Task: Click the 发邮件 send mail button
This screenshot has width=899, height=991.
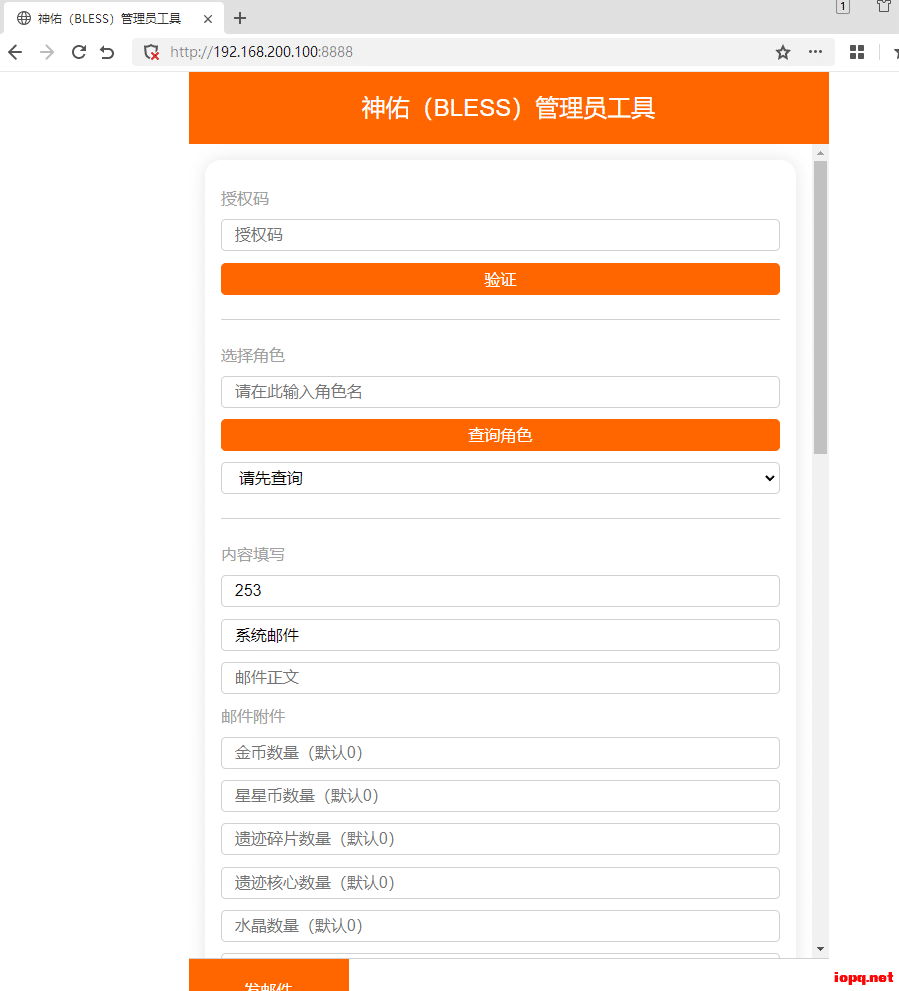Action: click(269, 982)
